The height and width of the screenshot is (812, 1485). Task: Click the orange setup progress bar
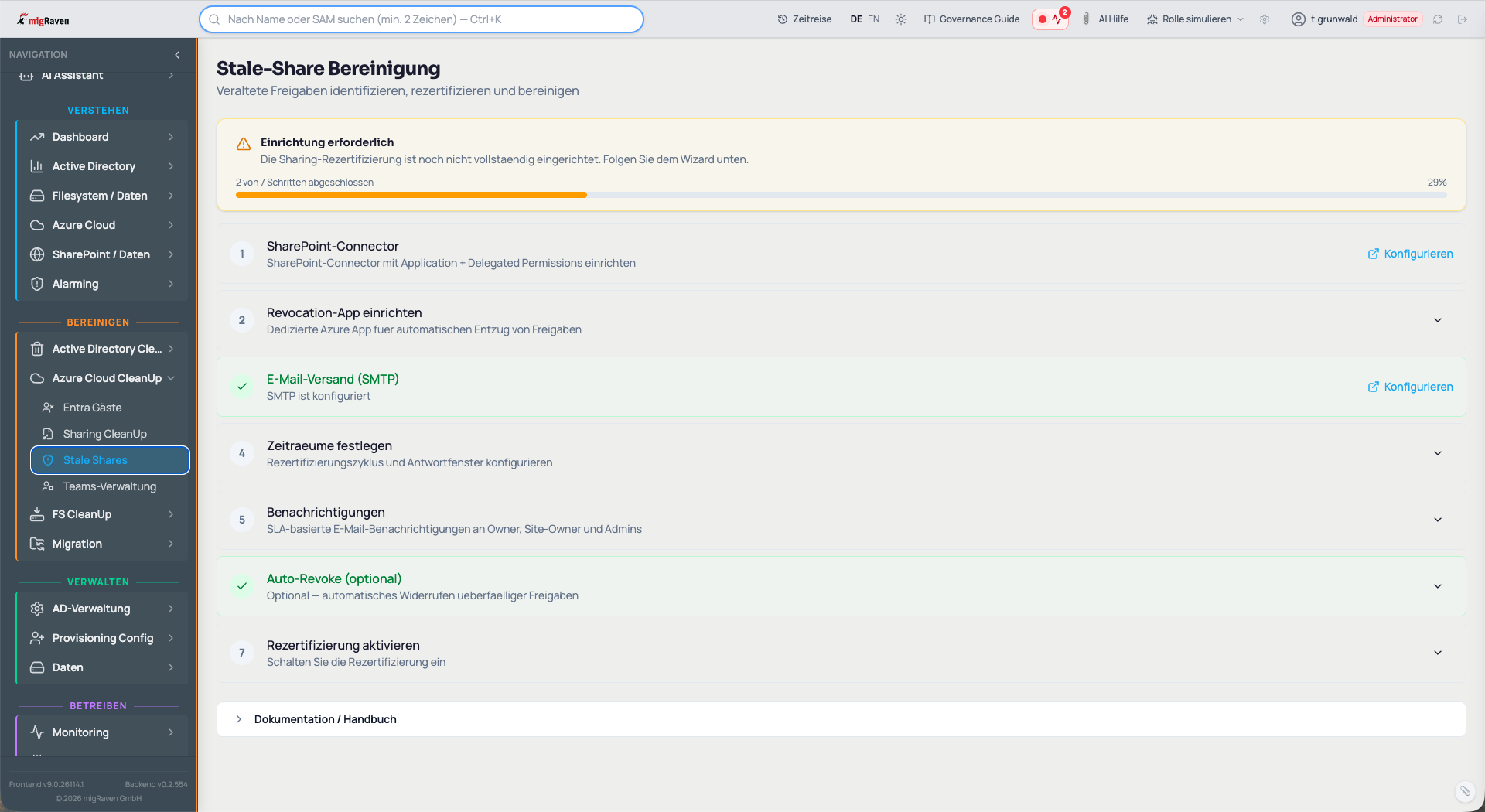pos(411,195)
